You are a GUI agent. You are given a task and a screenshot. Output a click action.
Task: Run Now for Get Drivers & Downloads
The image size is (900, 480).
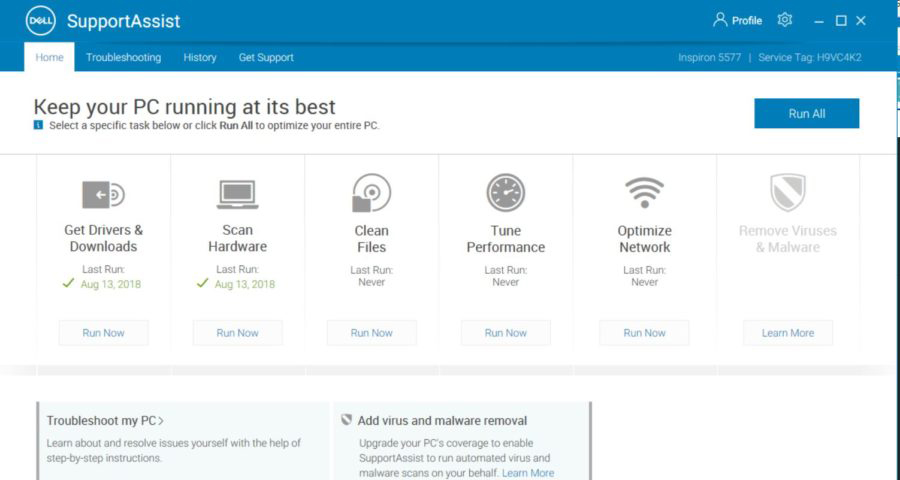103,333
